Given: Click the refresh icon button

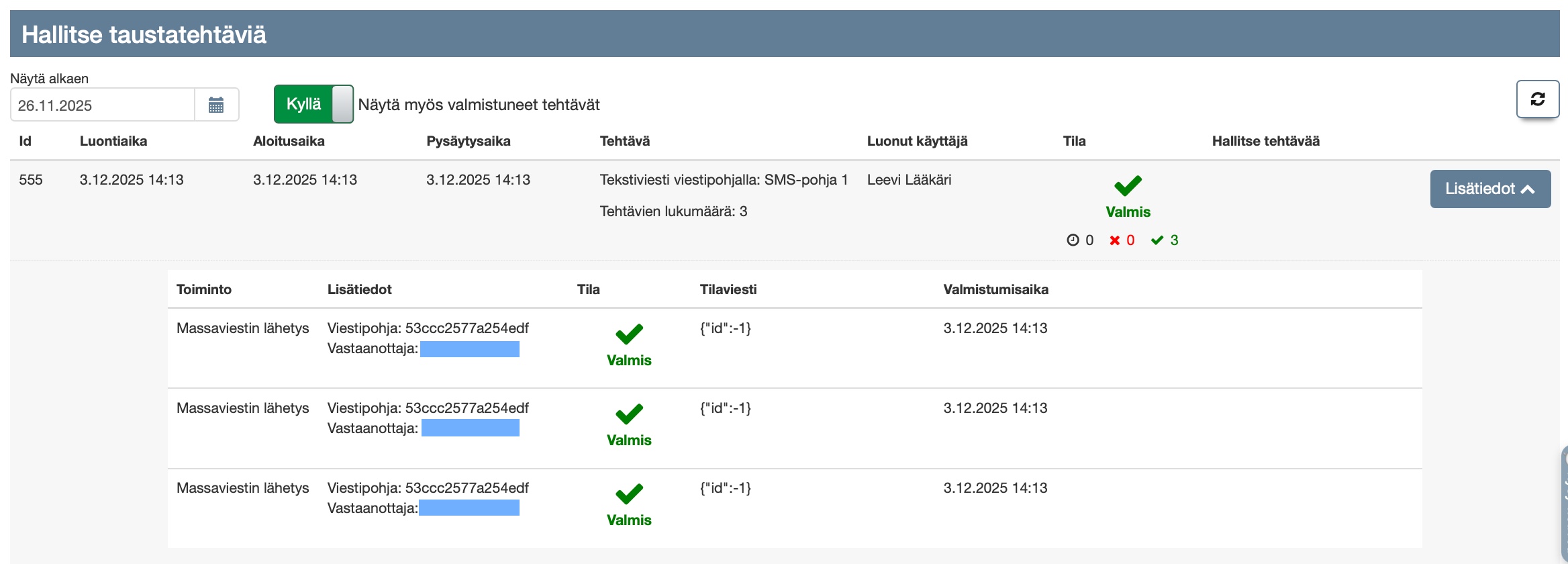Looking at the screenshot, I should coord(1537,99).
